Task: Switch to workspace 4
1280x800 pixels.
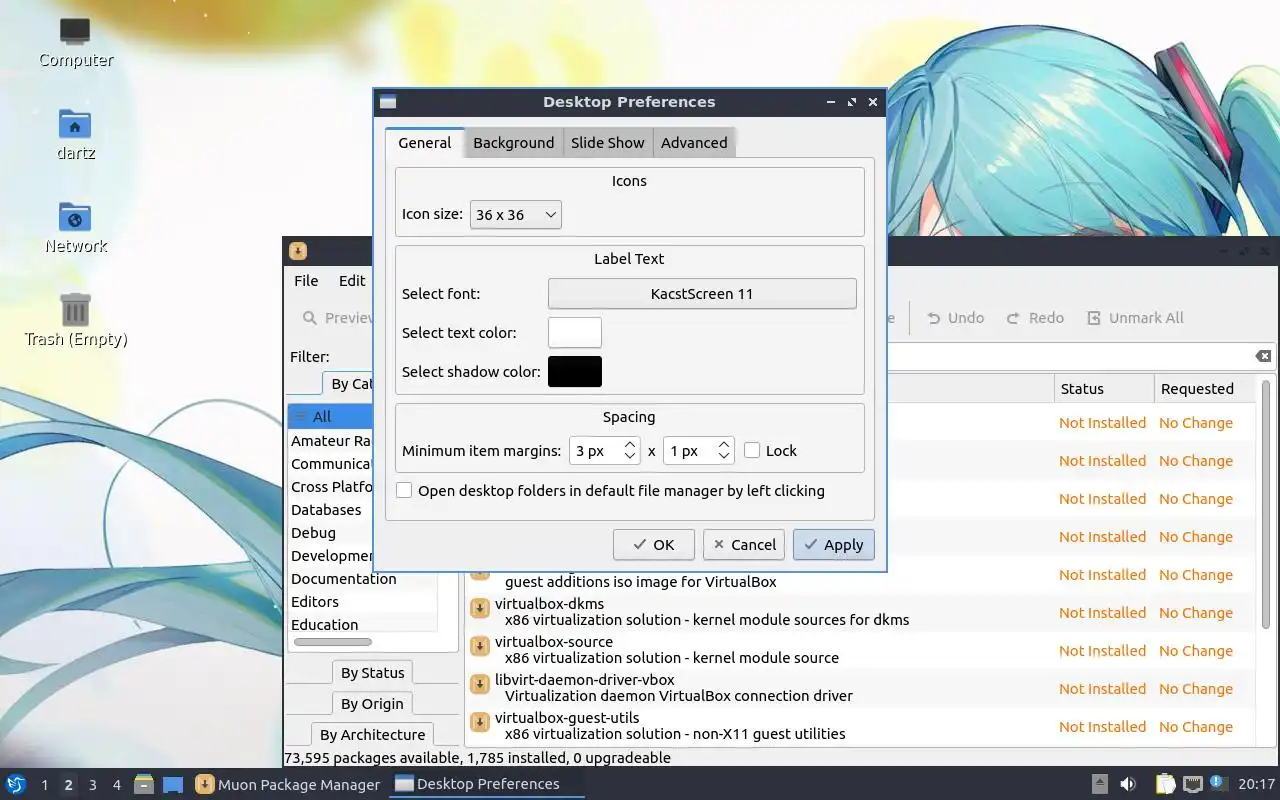Action: (x=117, y=785)
